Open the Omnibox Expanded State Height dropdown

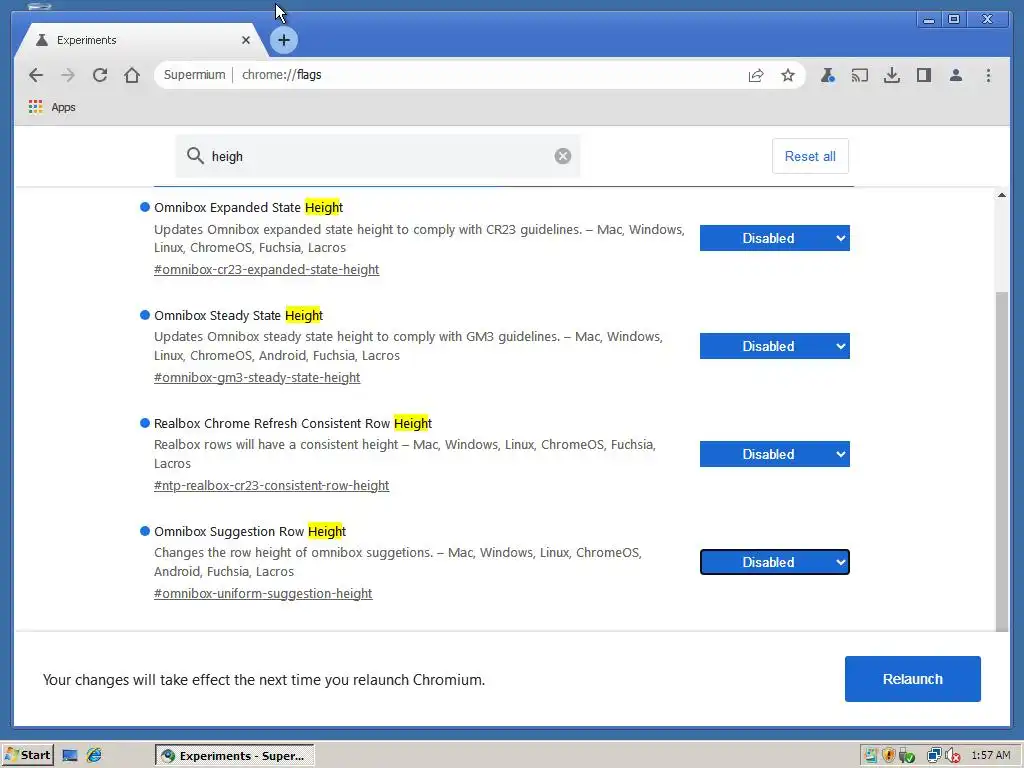tap(775, 238)
